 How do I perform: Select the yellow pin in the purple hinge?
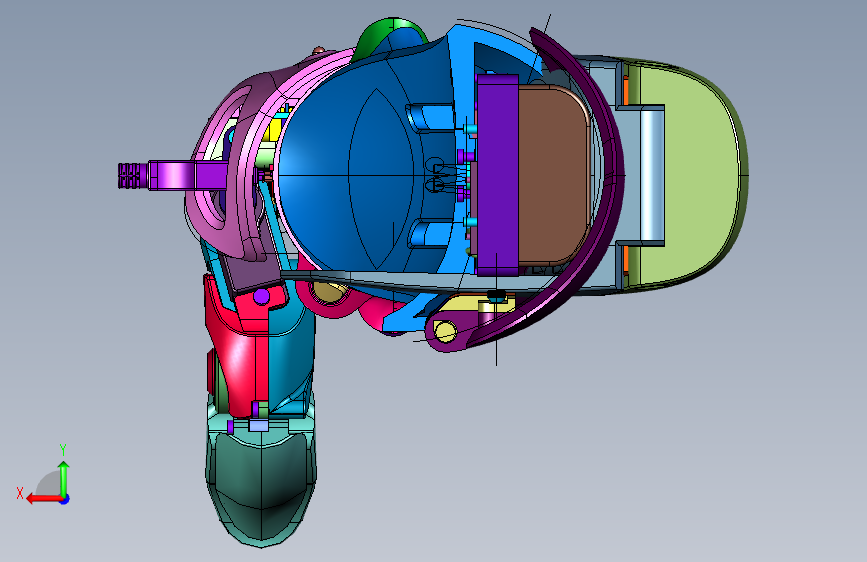coord(446,331)
